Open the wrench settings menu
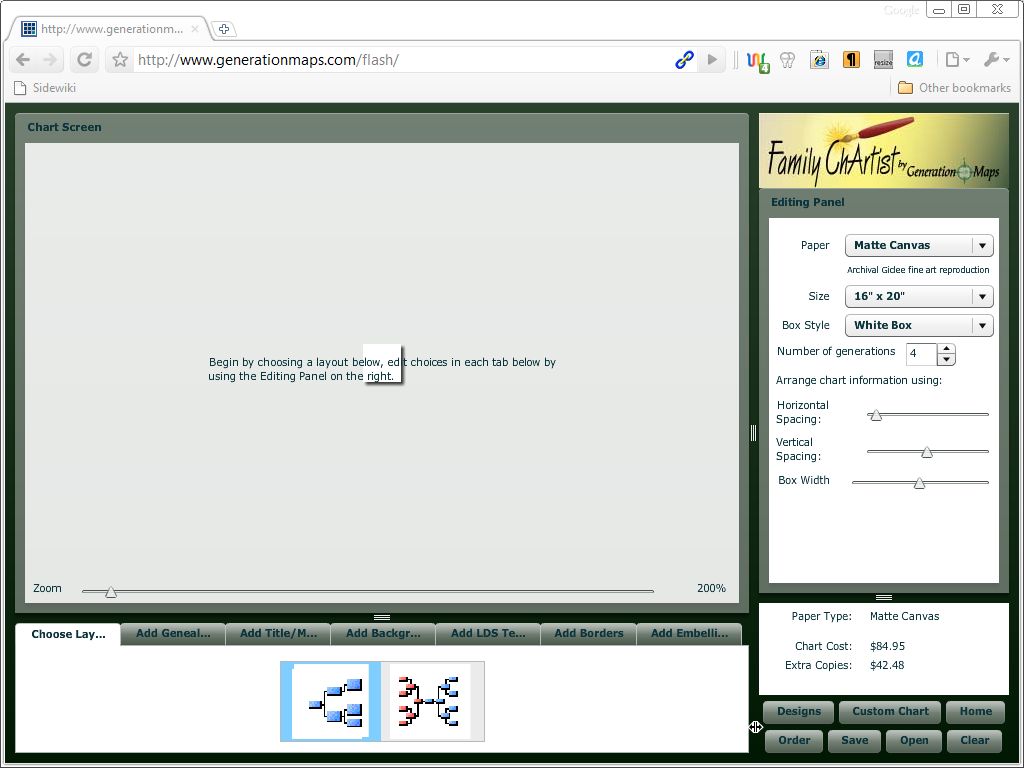 point(996,60)
